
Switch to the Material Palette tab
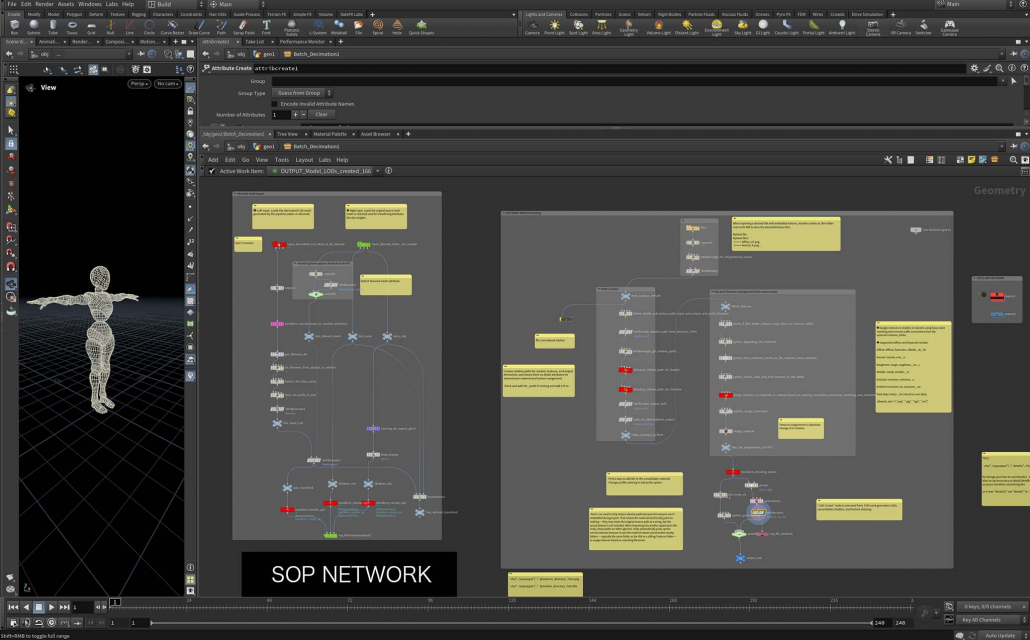(x=330, y=133)
